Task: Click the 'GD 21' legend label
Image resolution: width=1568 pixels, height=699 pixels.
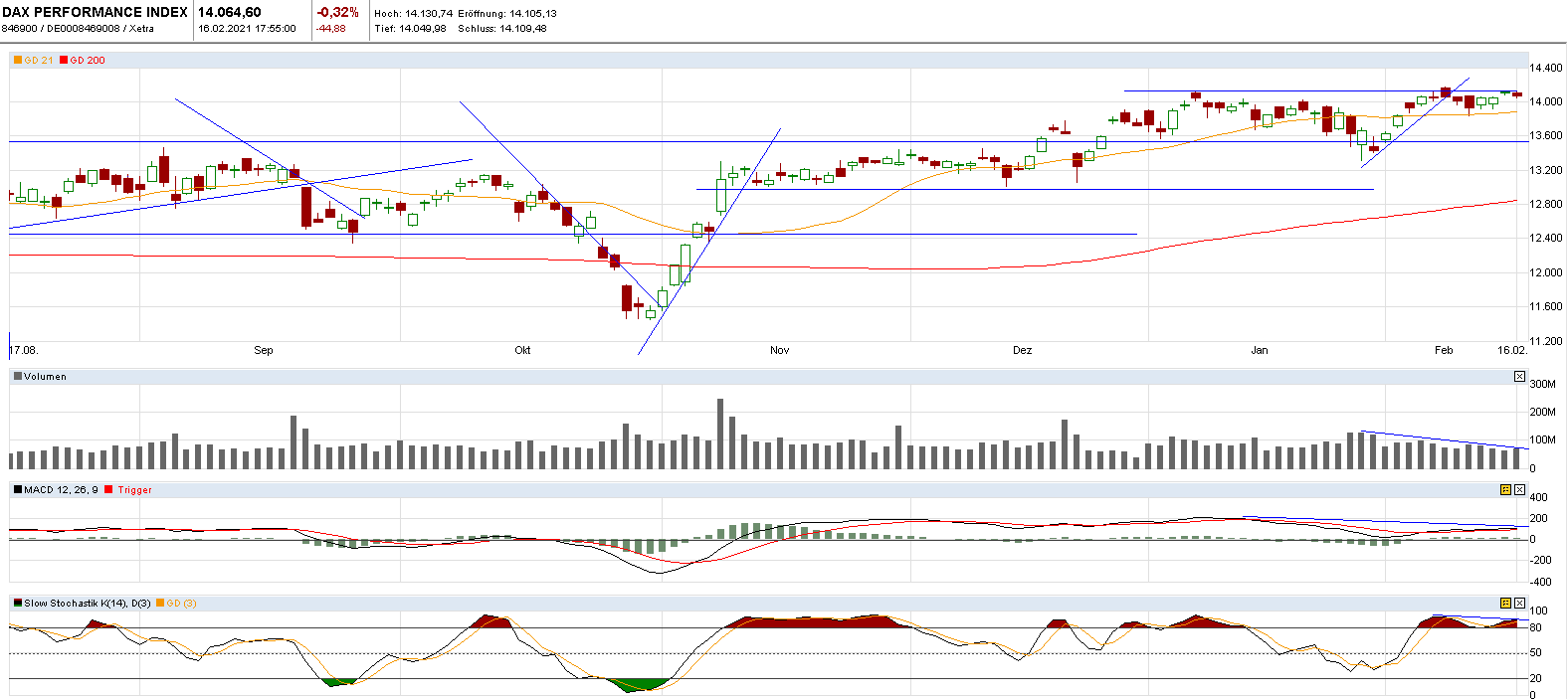Action: [x=39, y=60]
